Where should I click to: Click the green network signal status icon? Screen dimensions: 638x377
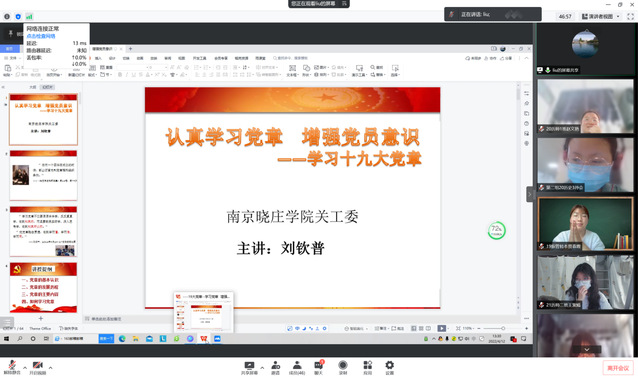coord(29,17)
